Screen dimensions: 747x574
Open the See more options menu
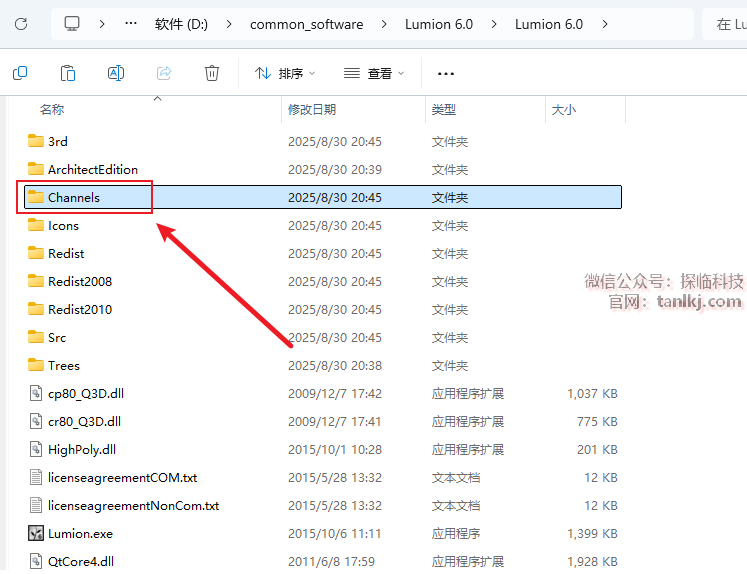pos(446,74)
